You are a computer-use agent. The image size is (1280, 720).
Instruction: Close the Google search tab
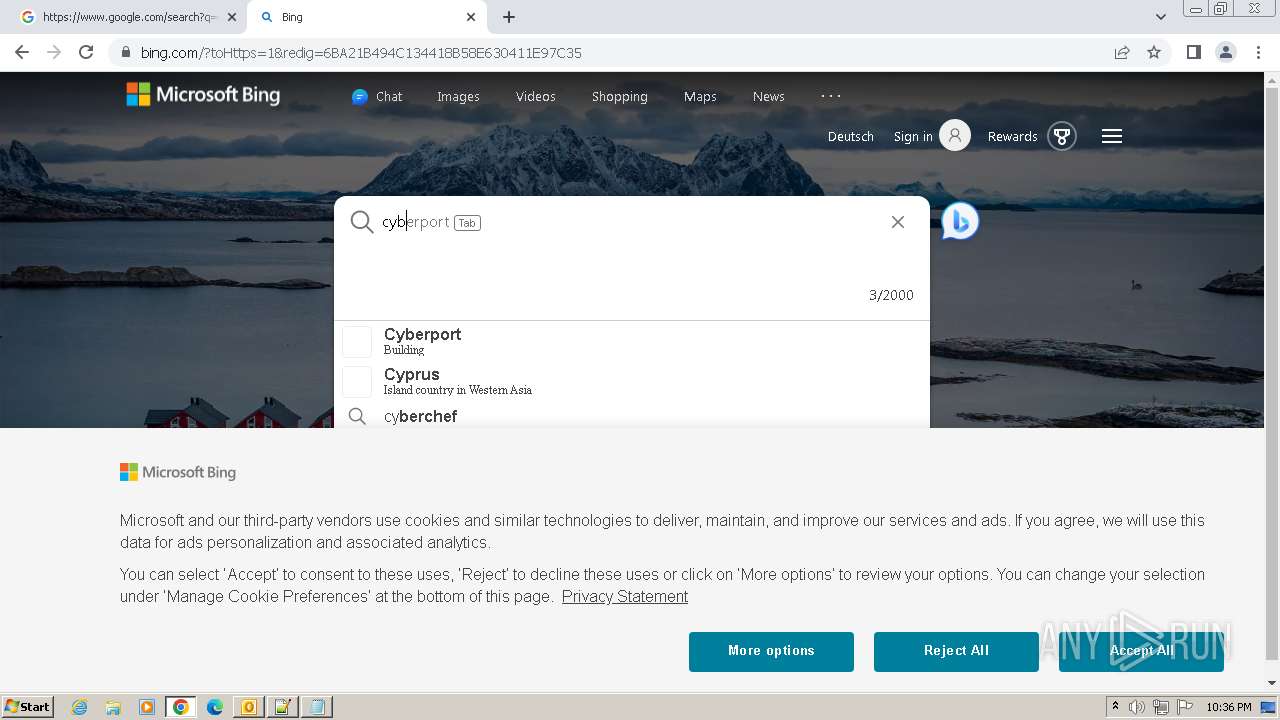click(x=232, y=17)
